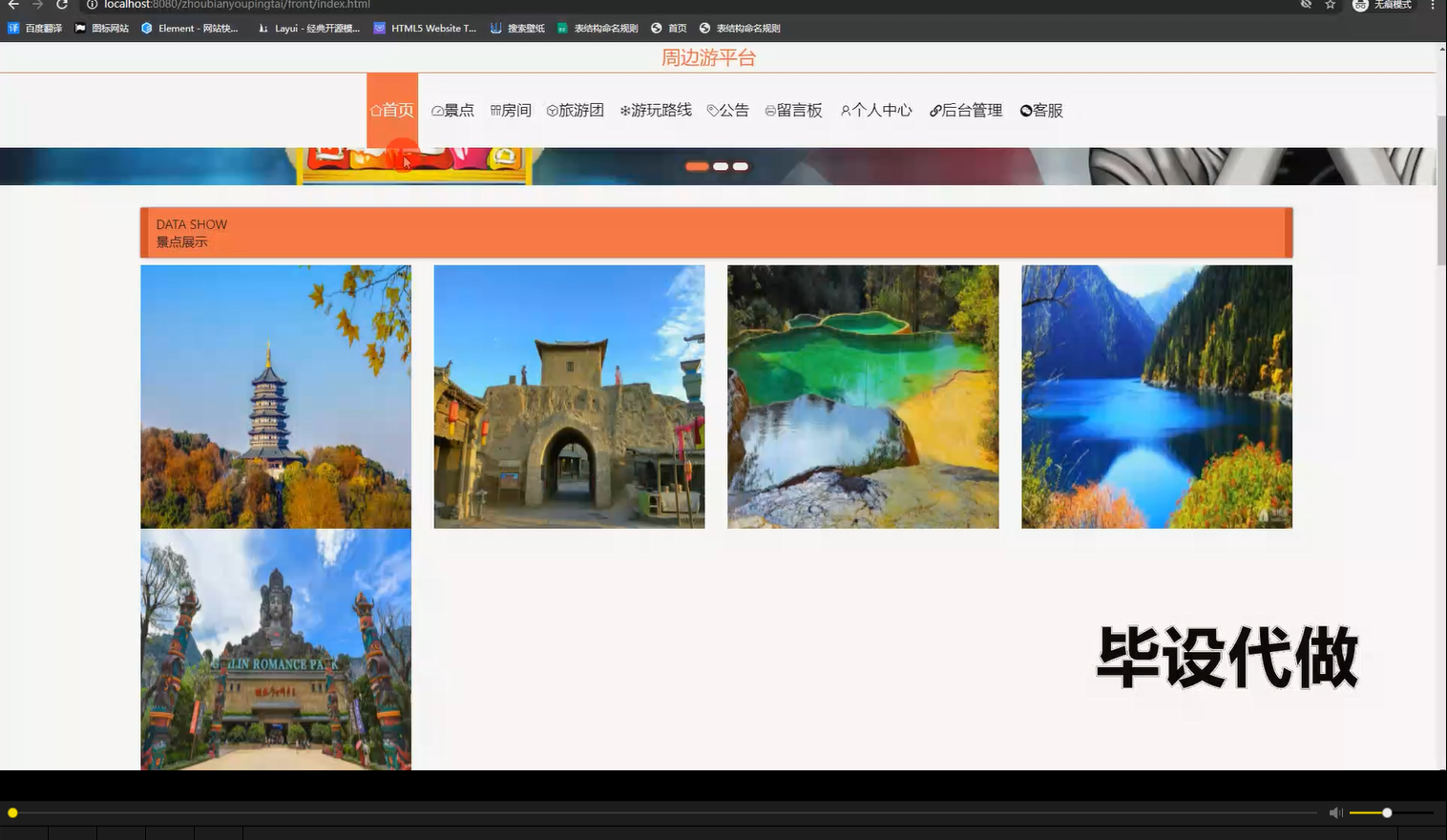The height and width of the screenshot is (840, 1447).
Task: Open Chrome's three-dot customize menu
Action: [x=1435, y=5]
